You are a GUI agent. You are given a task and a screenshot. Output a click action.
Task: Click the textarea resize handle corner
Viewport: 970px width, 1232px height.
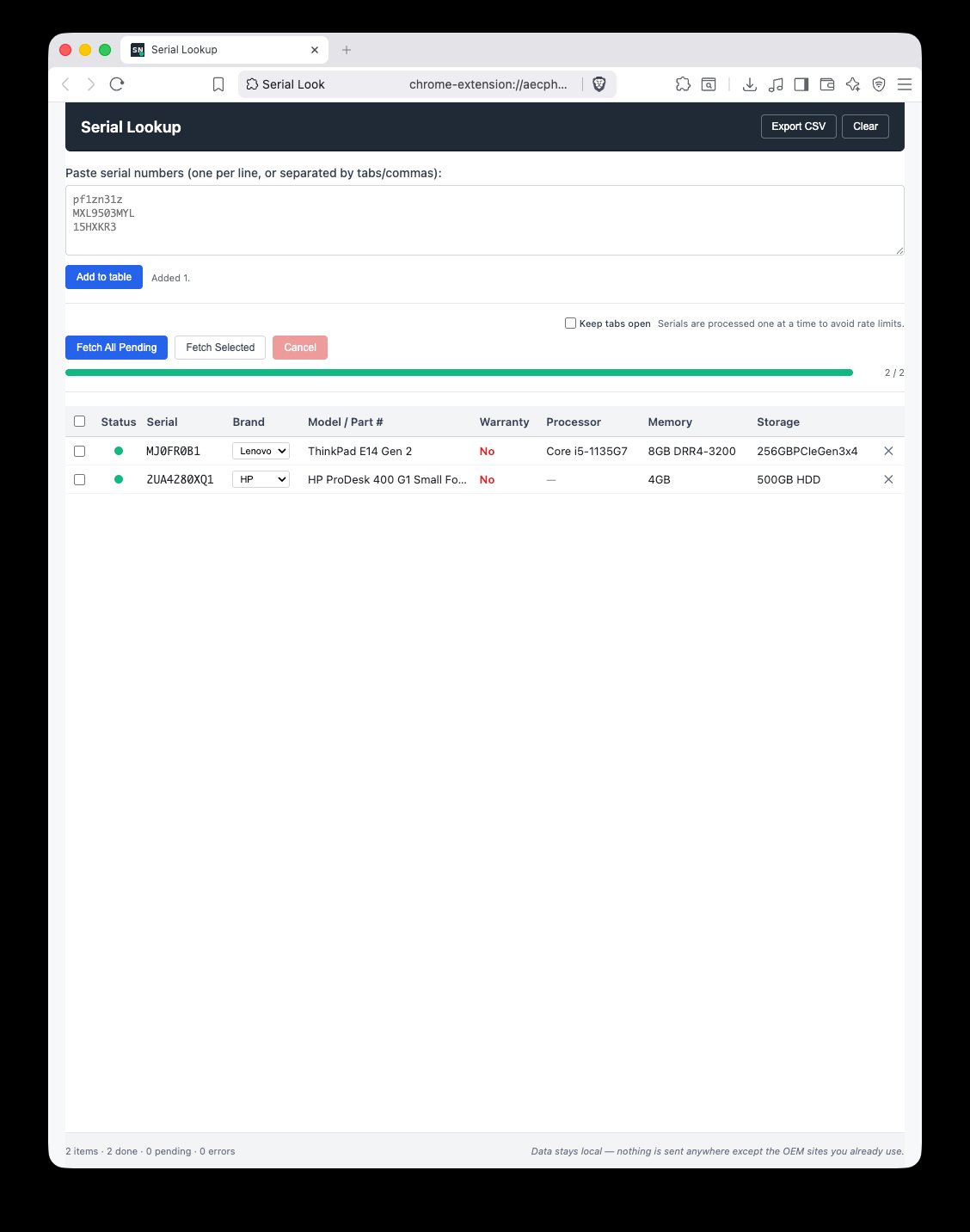(x=899, y=250)
